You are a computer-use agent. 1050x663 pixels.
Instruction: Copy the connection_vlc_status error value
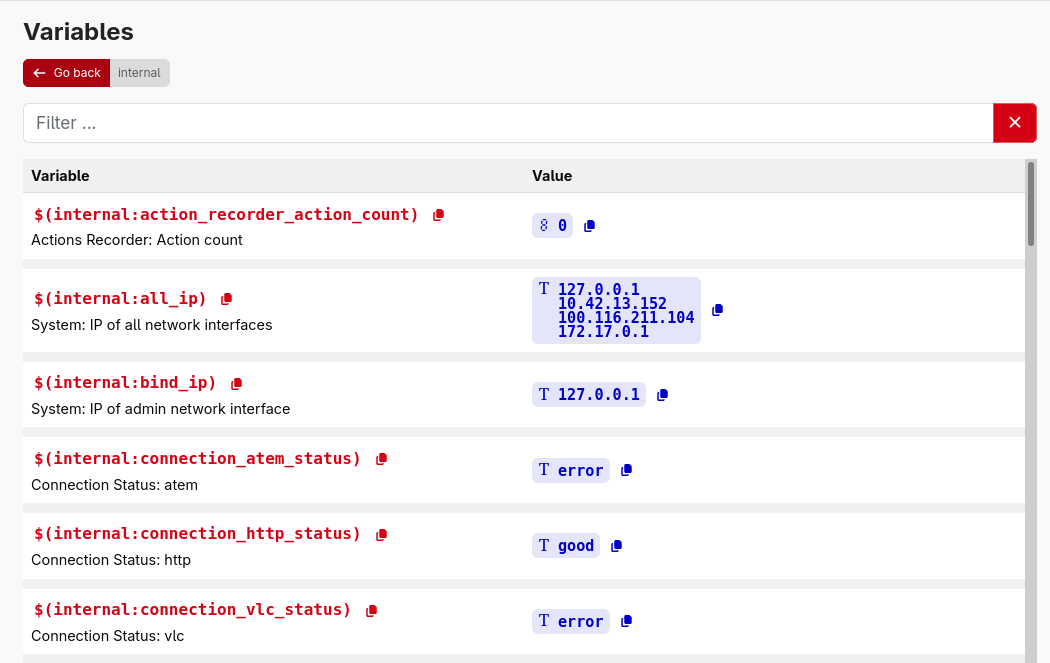[625, 620]
